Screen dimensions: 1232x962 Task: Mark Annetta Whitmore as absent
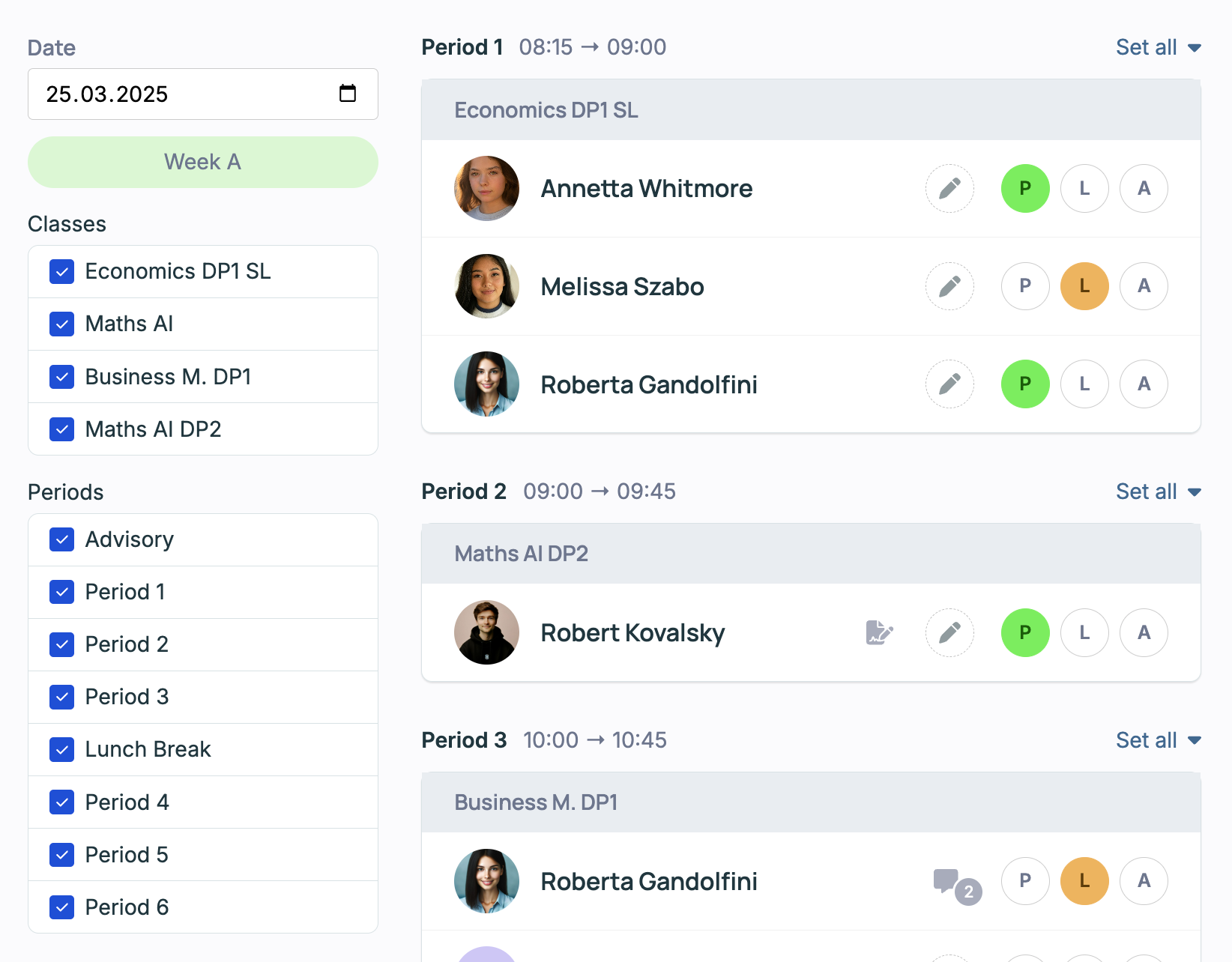pos(1144,188)
